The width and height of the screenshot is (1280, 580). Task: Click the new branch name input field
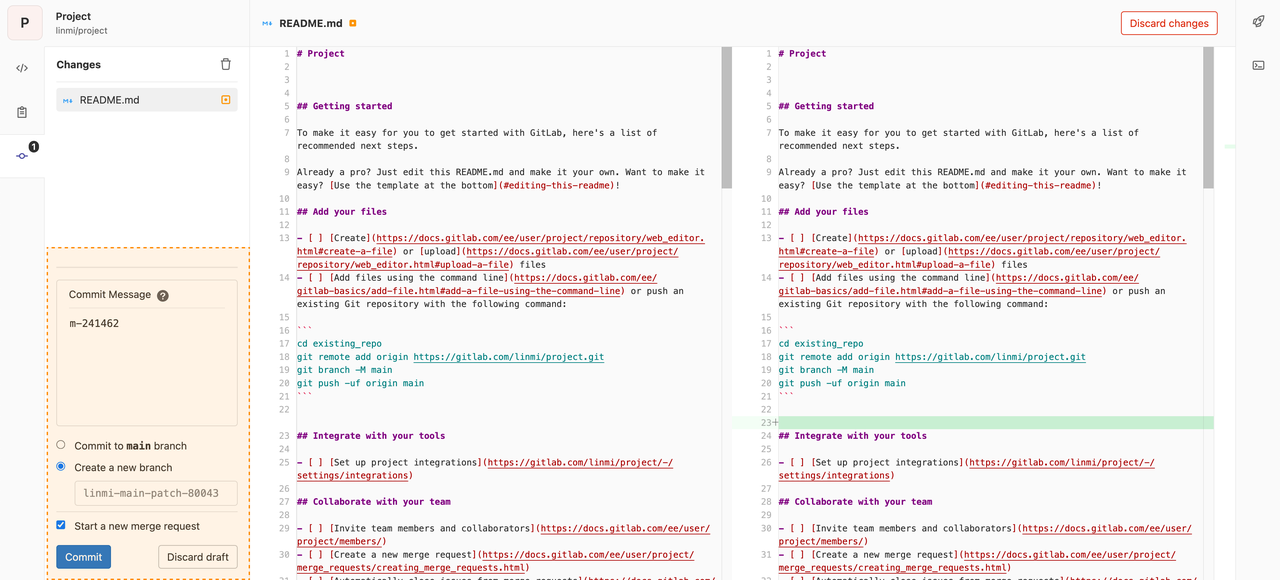point(156,493)
